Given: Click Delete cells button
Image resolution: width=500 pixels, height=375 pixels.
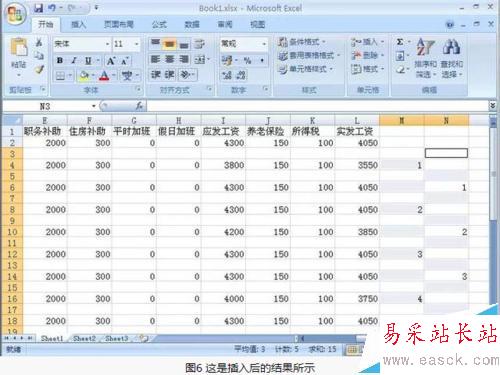Looking at the screenshot, I should (368, 55).
